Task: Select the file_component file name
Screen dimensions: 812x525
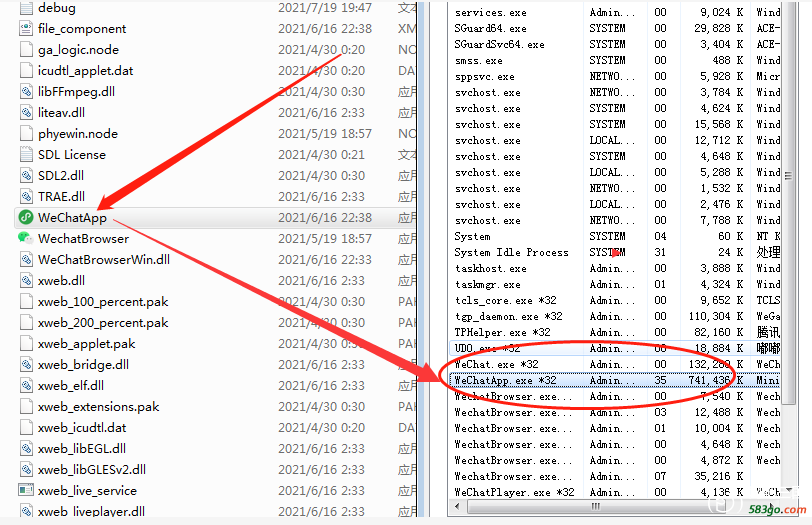Action: click(x=82, y=28)
